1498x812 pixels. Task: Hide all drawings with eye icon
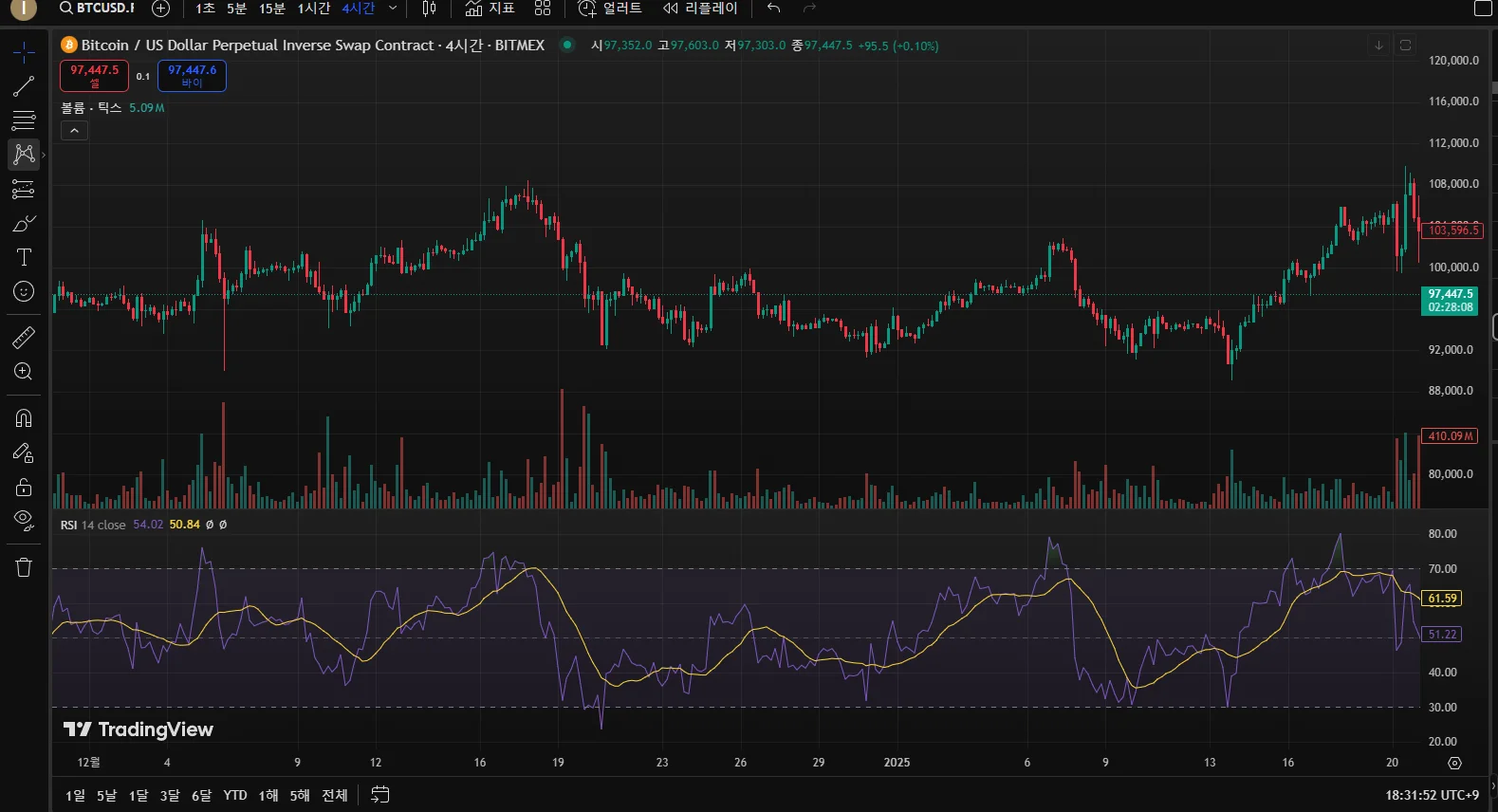24,519
